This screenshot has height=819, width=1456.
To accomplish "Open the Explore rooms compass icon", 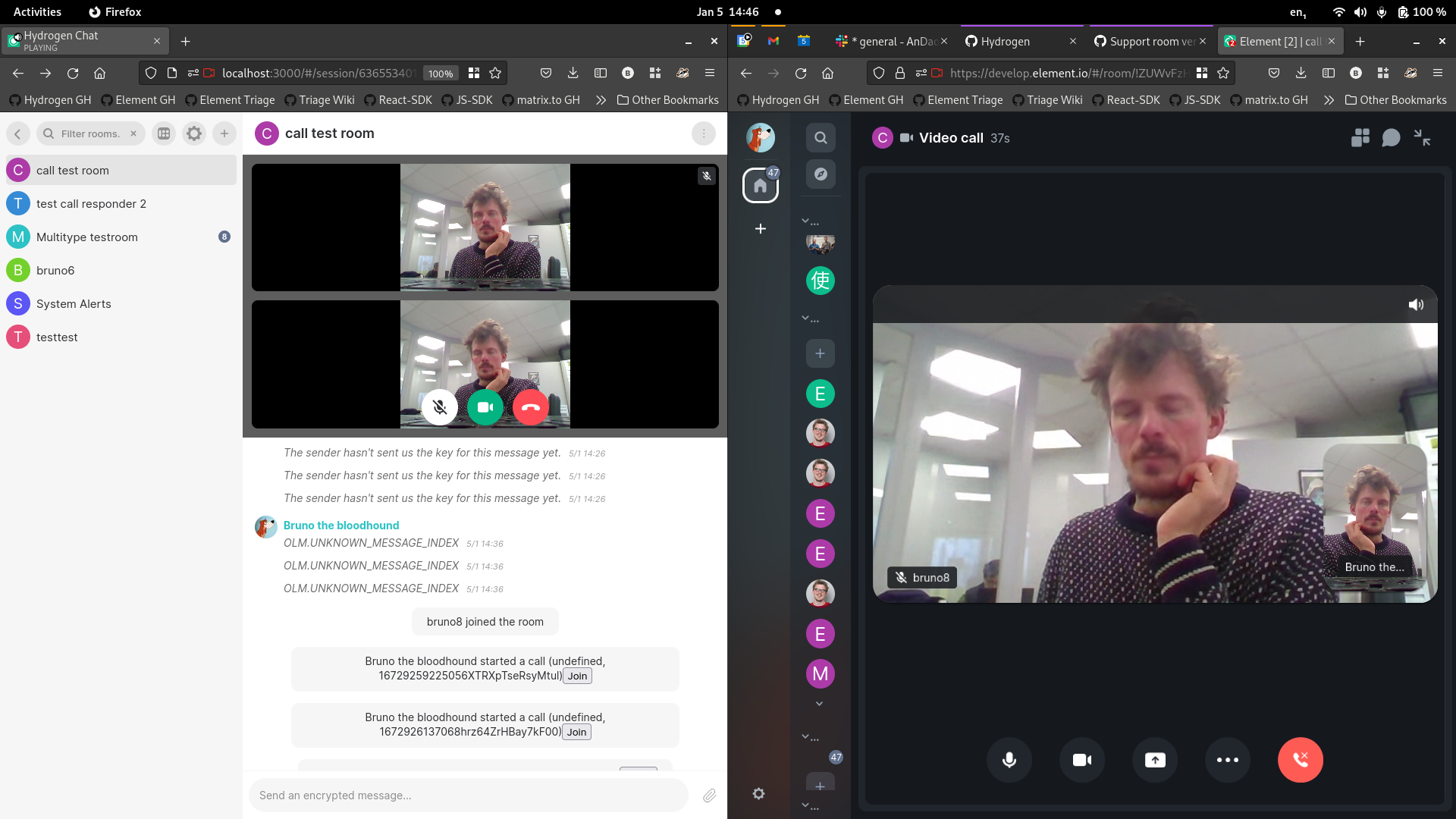I will pyautogui.click(x=821, y=174).
